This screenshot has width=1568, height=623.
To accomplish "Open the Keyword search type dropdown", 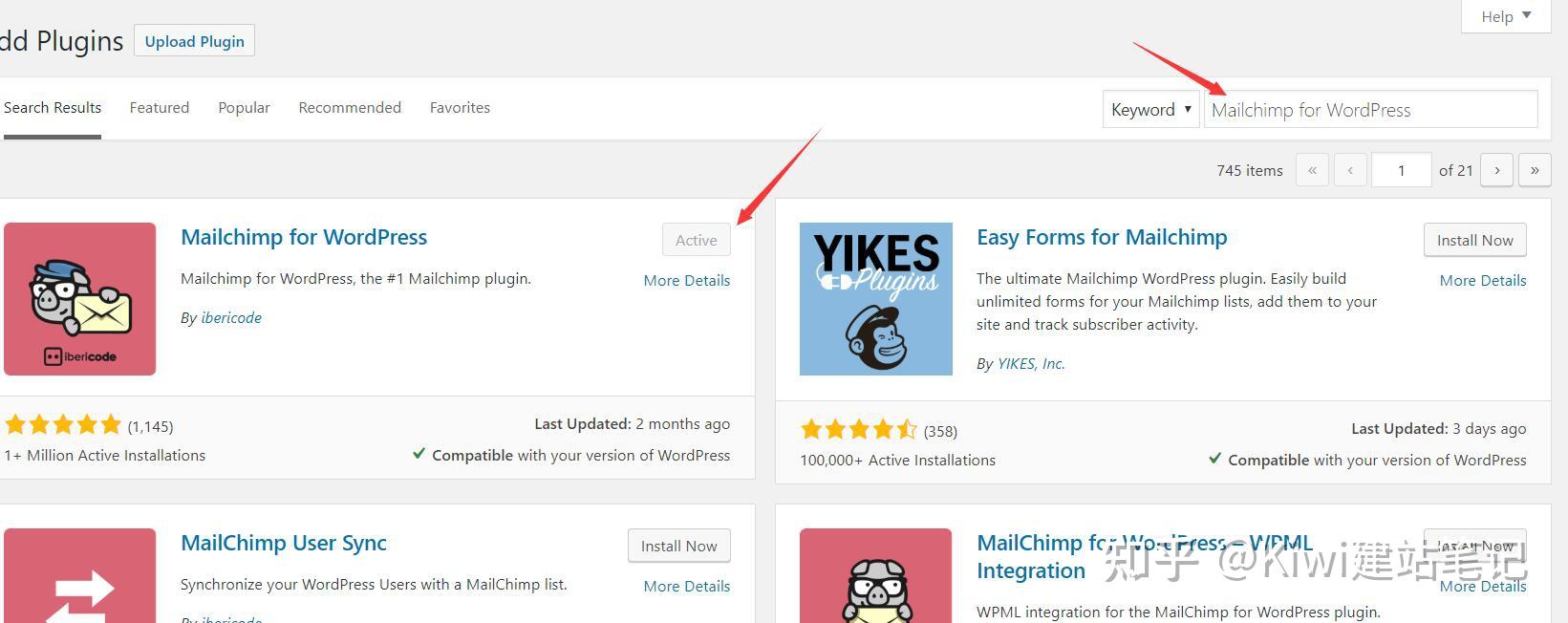I will (1150, 109).
